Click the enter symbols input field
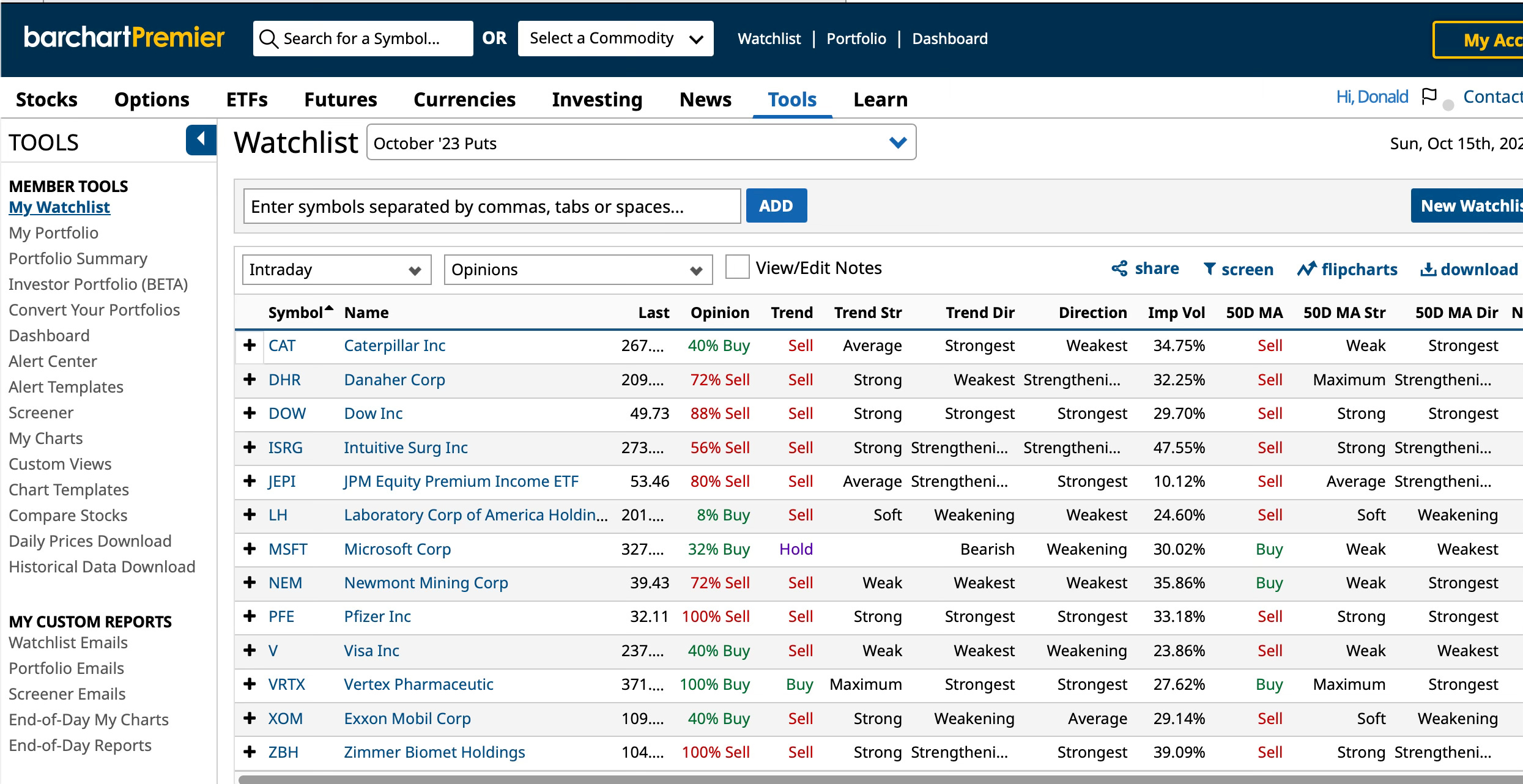 point(492,206)
